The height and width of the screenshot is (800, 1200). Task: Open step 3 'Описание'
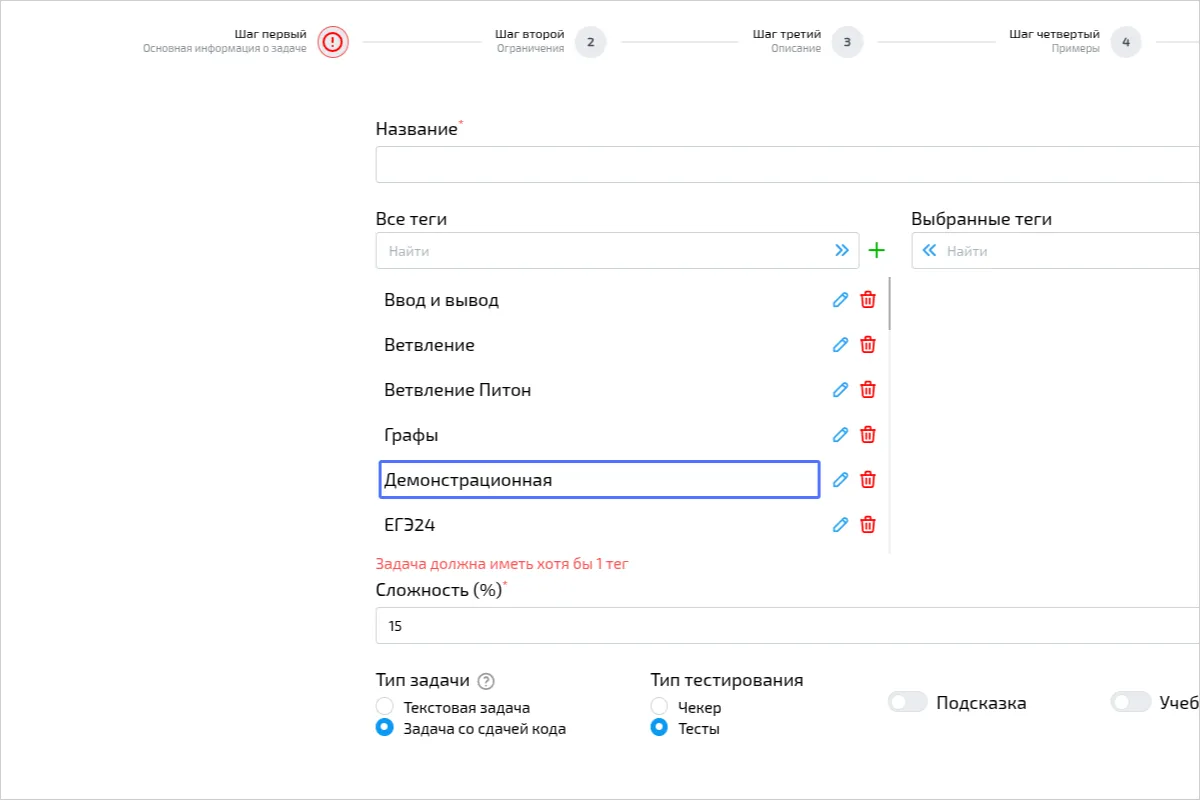pyautogui.click(x=847, y=42)
